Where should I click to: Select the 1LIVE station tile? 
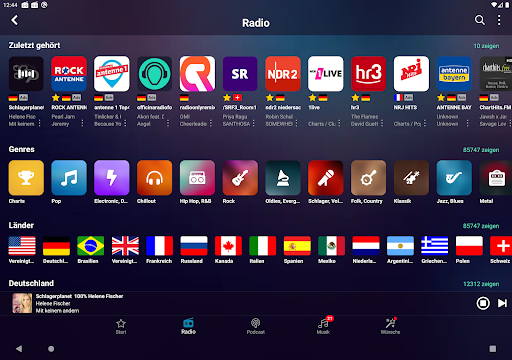pyautogui.click(x=326, y=74)
